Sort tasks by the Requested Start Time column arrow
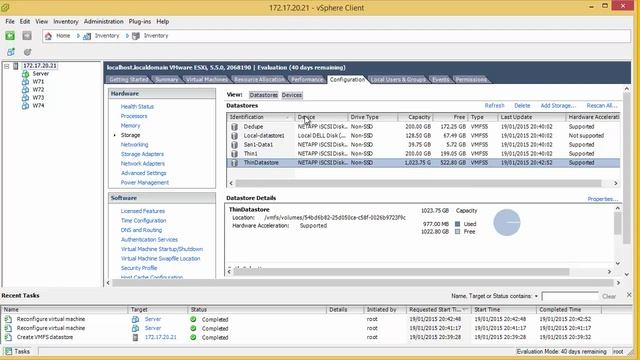Viewport: 640px width, 360px height. (465, 310)
